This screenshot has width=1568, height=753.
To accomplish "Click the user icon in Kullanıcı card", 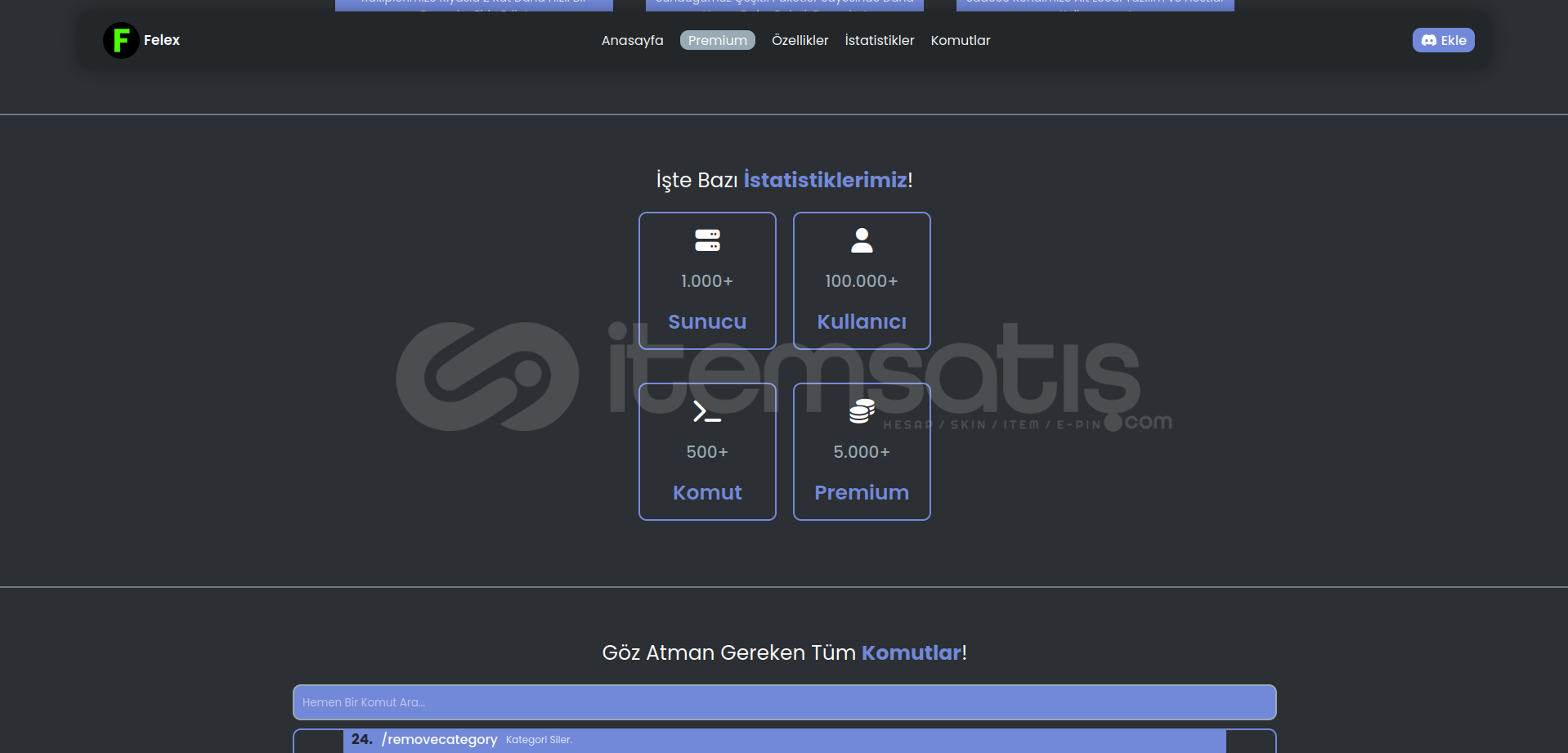I will click(862, 240).
